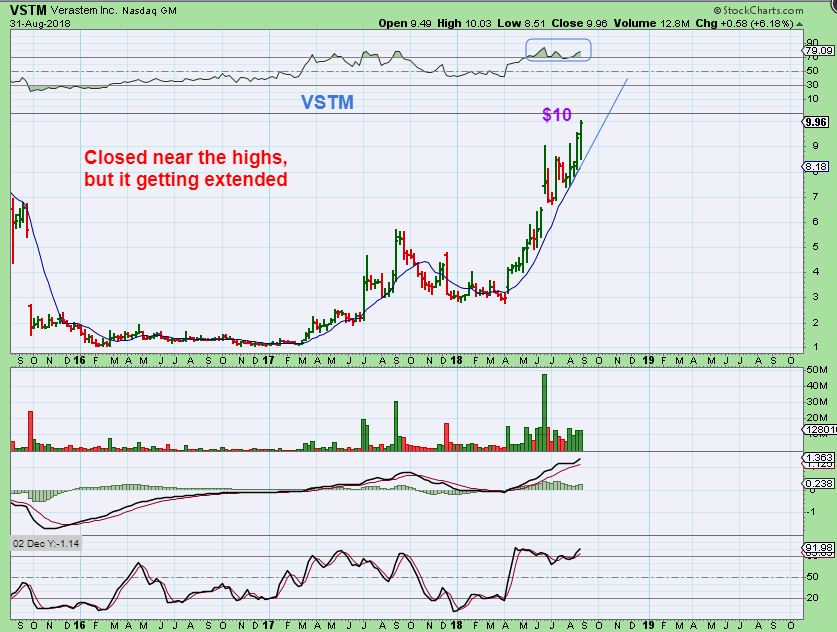Click the purple $10 price annotation
Screen dimensions: 837x632
click(557, 114)
